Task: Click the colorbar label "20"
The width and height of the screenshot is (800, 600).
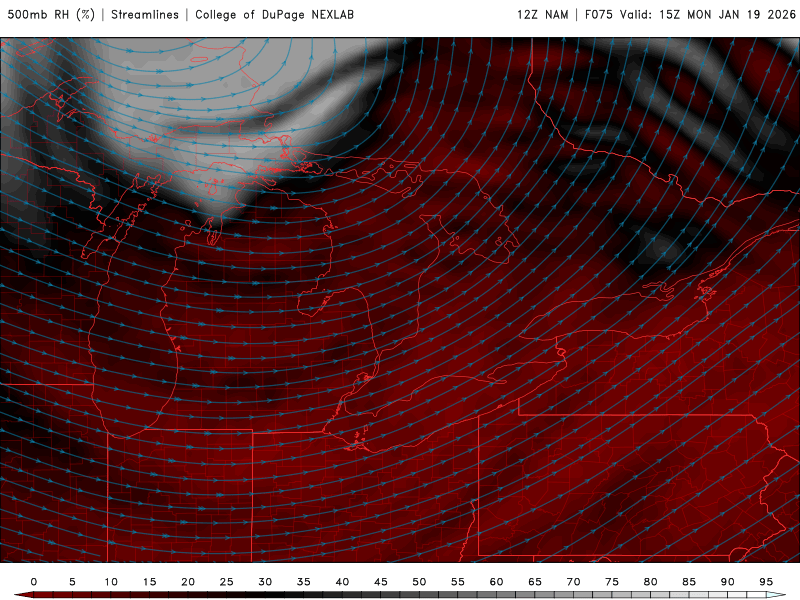Action: coord(188,582)
